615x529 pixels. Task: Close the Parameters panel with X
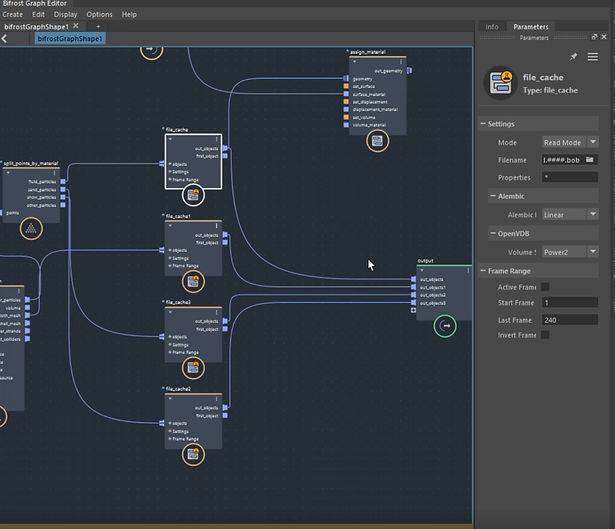click(604, 37)
